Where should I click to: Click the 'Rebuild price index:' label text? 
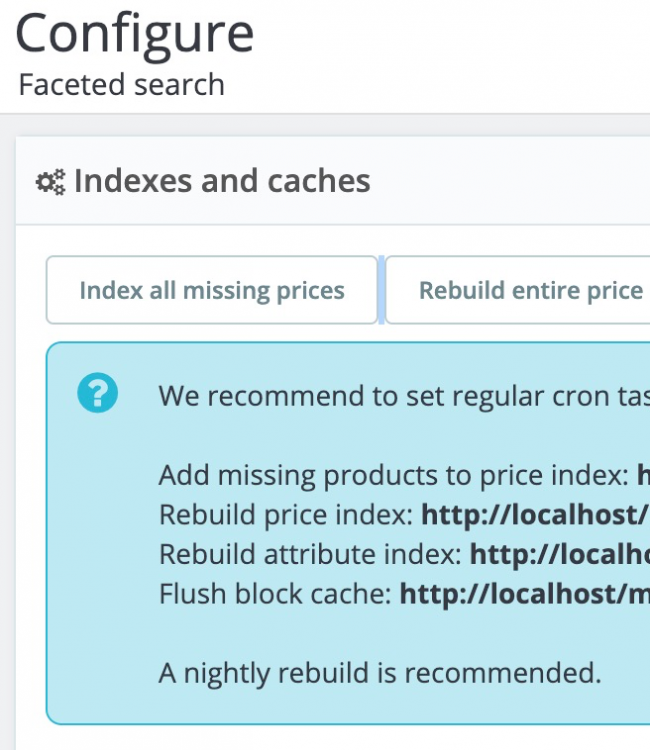(285, 514)
